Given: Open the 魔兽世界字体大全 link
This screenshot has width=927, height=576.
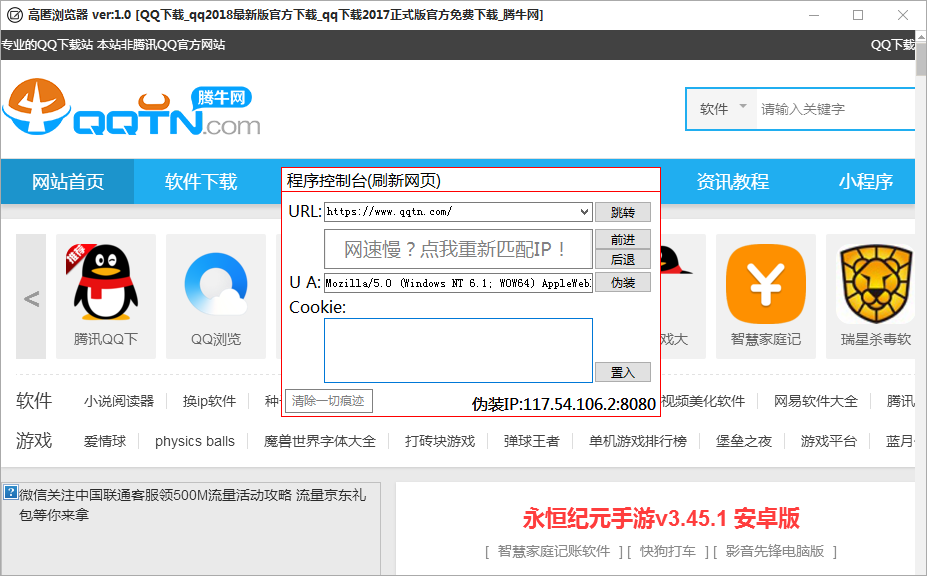Looking at the screenshot, I should pyautogui.click(x=320, y=441).
